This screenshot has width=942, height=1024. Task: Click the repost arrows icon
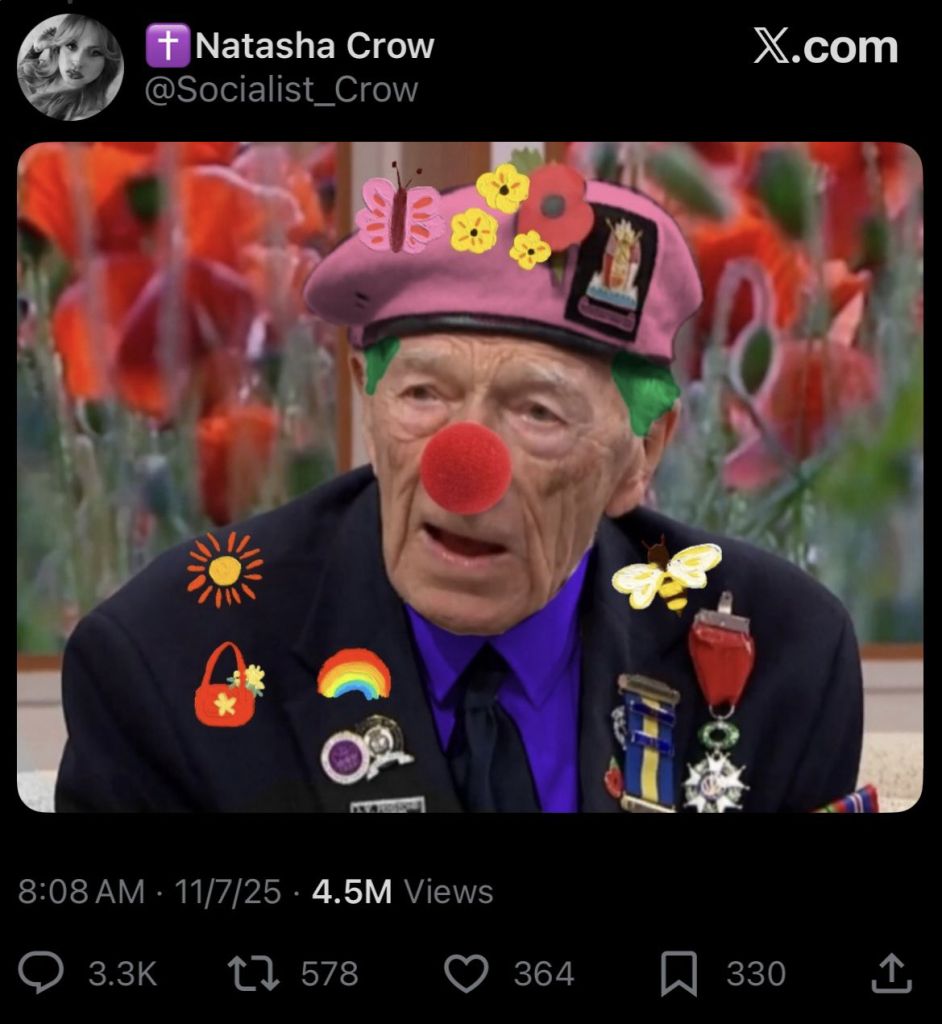coord(253,973)
